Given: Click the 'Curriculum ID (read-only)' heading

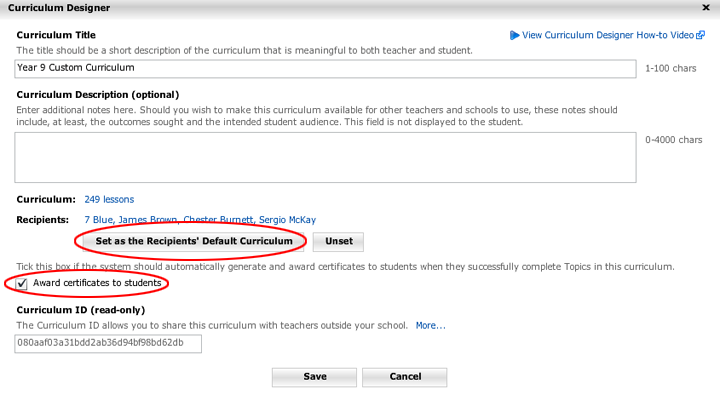Looking at the screenshot, I should 81,310.
